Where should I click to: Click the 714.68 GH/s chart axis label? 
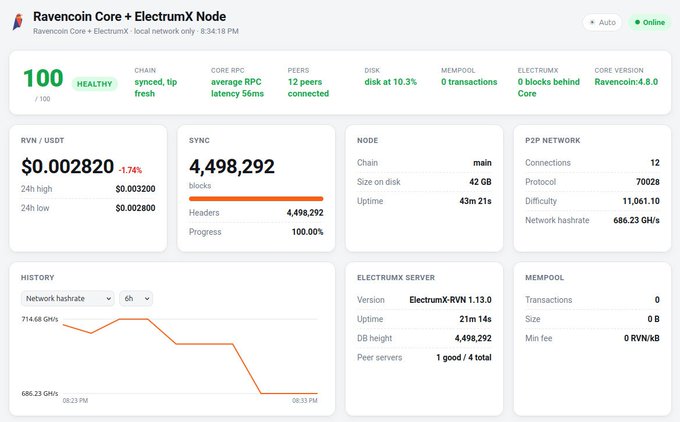tap(39, 319)
